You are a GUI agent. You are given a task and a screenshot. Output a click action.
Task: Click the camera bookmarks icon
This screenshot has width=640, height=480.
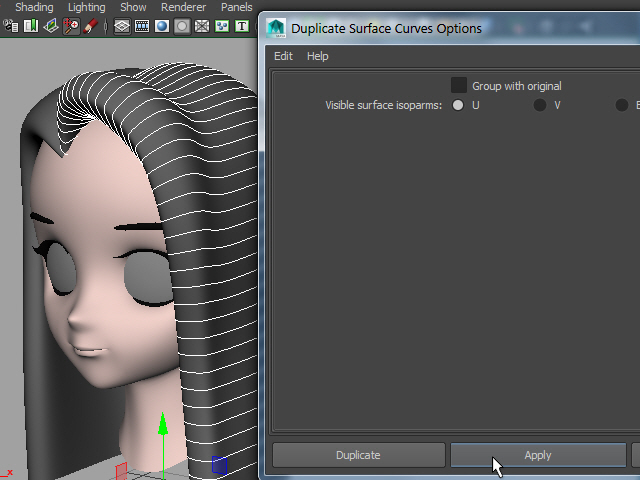point(31,26)
